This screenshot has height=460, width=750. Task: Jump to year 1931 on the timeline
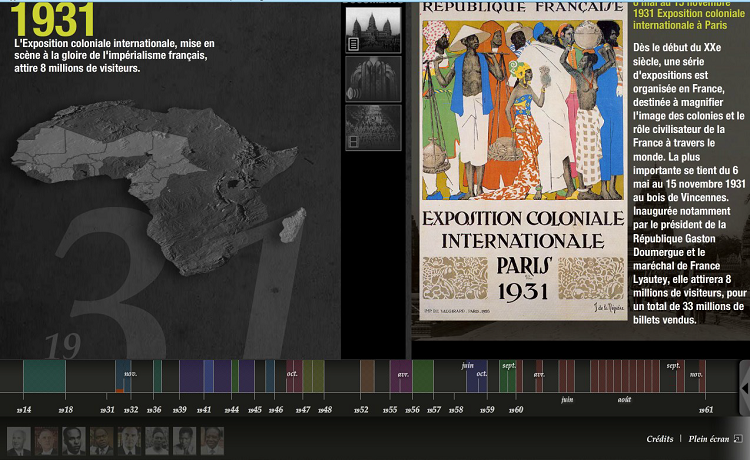pyautogui.click(x=108, y=410)
